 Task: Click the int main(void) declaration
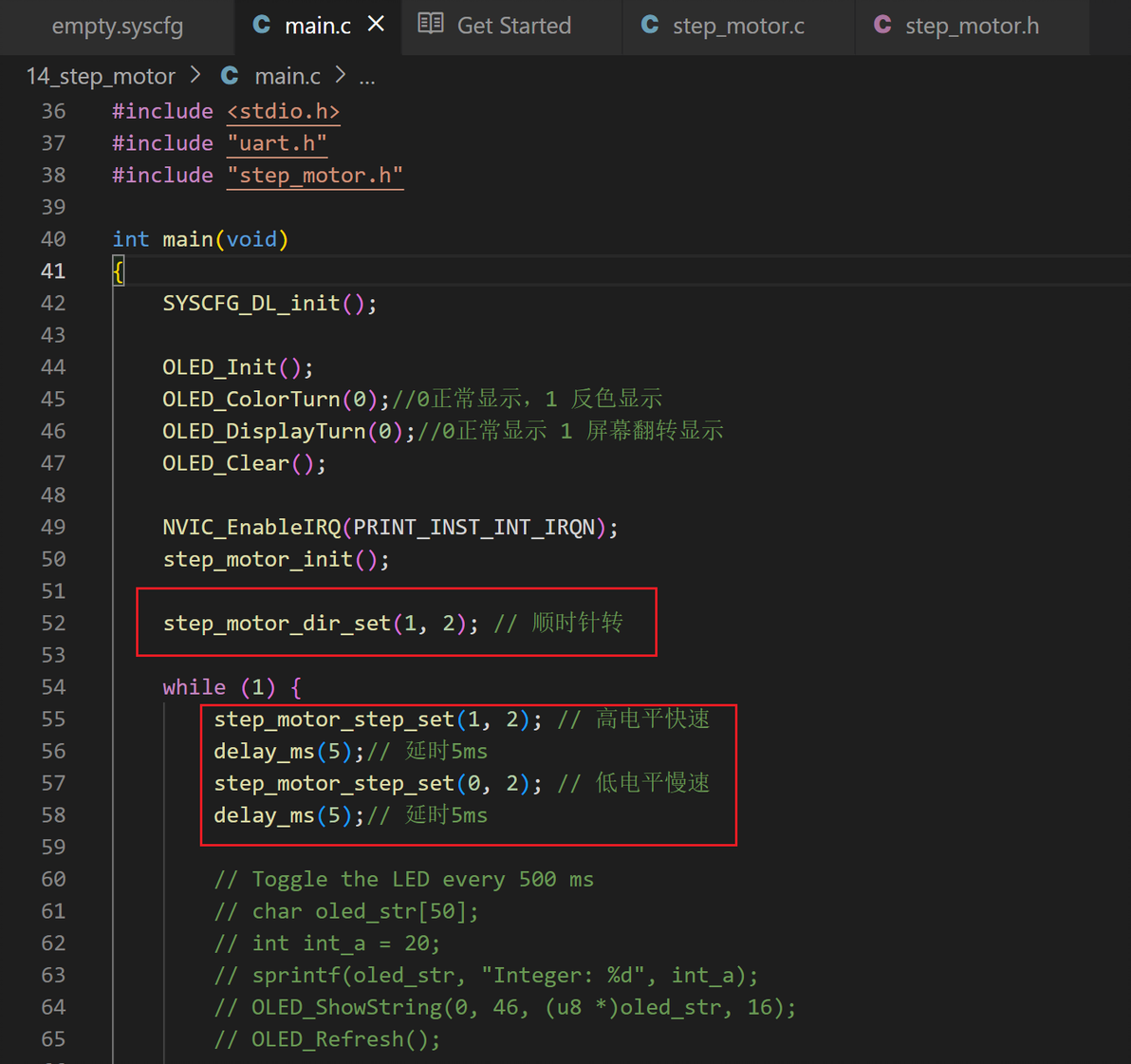point(200,239)
